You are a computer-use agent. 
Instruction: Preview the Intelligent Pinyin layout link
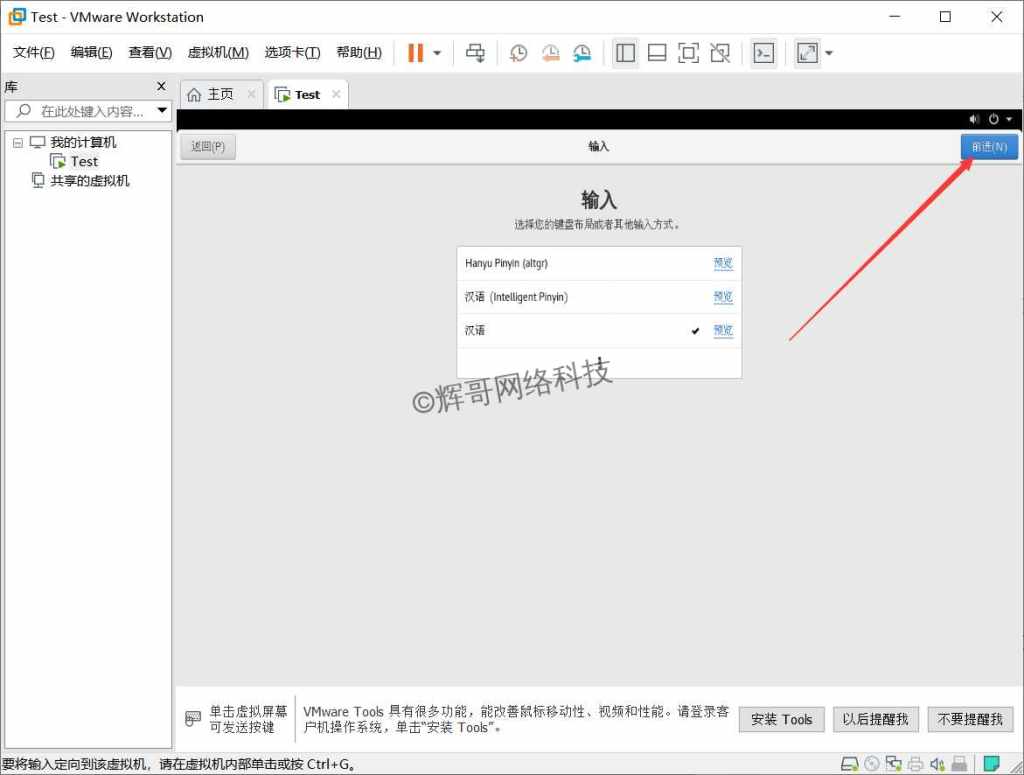click(x=723, y=297)
